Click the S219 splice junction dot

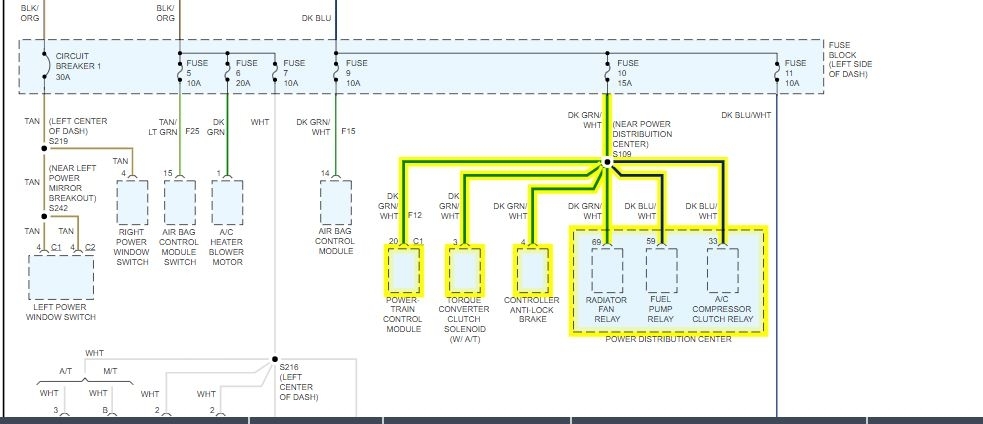tap(44, 149)
